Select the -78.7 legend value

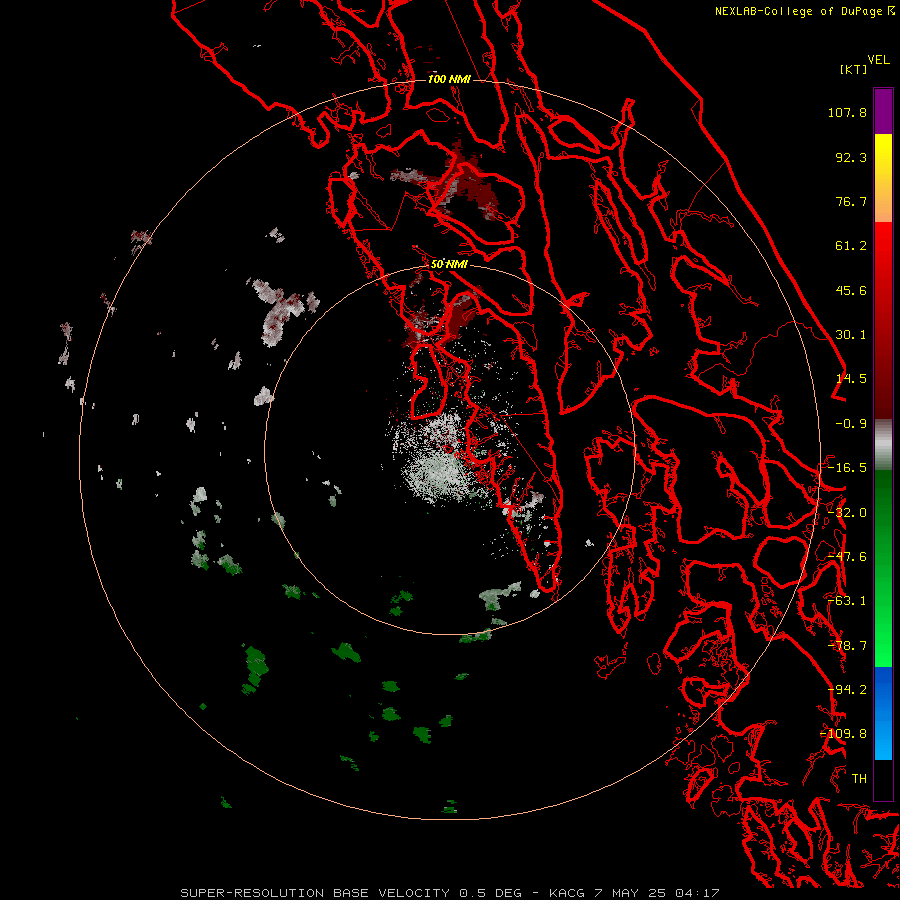click(847, 646)
